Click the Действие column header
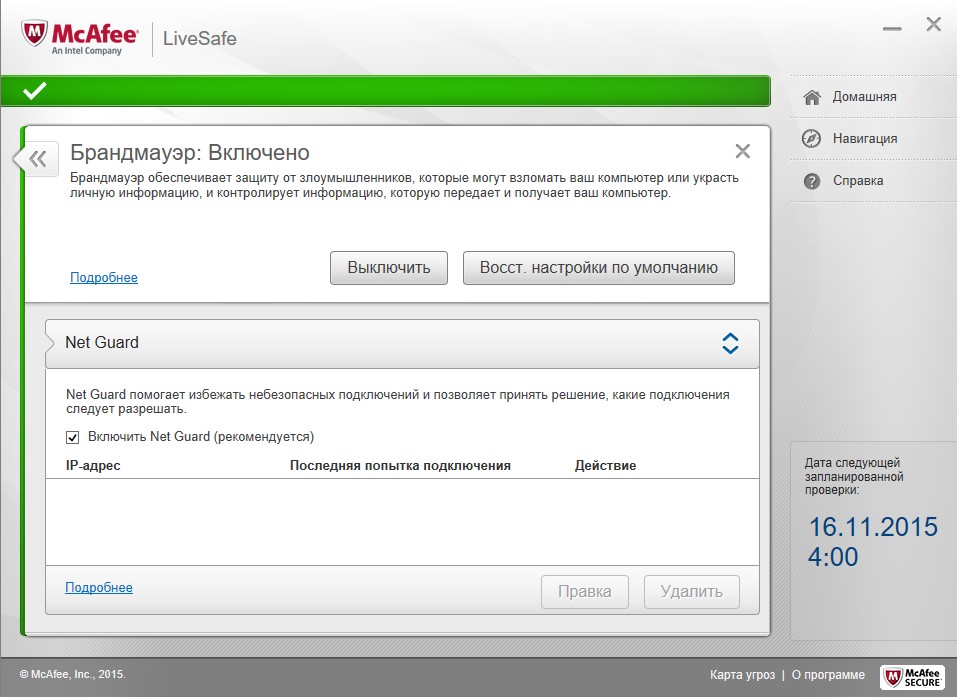Image resolution: width=957 pixels, height=697 pixels. click(x=605, y=466)
